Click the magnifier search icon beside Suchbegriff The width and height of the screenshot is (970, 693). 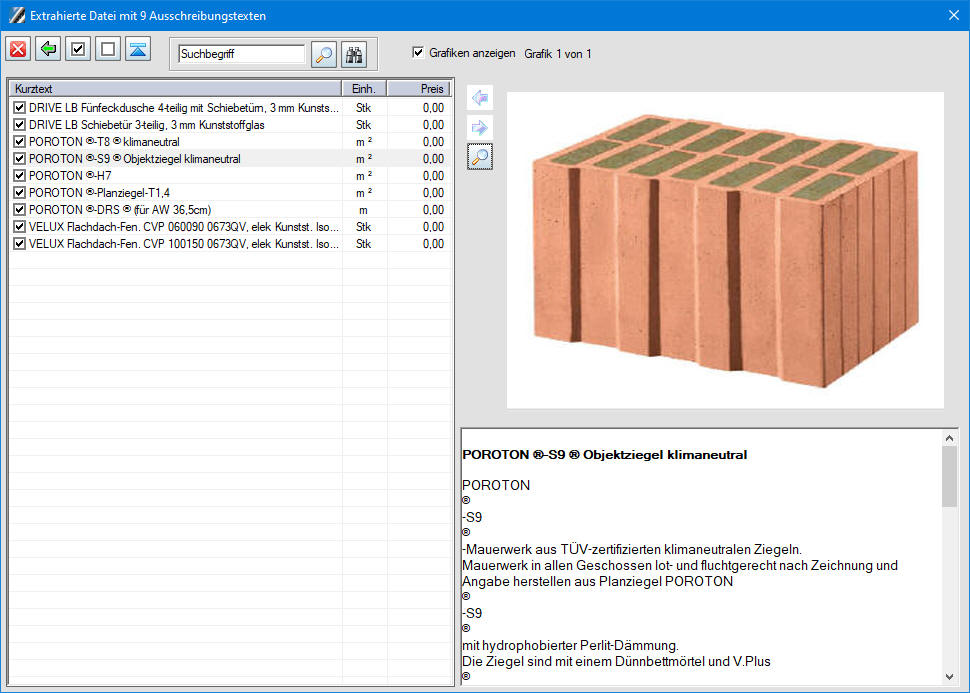pos(324,54)
